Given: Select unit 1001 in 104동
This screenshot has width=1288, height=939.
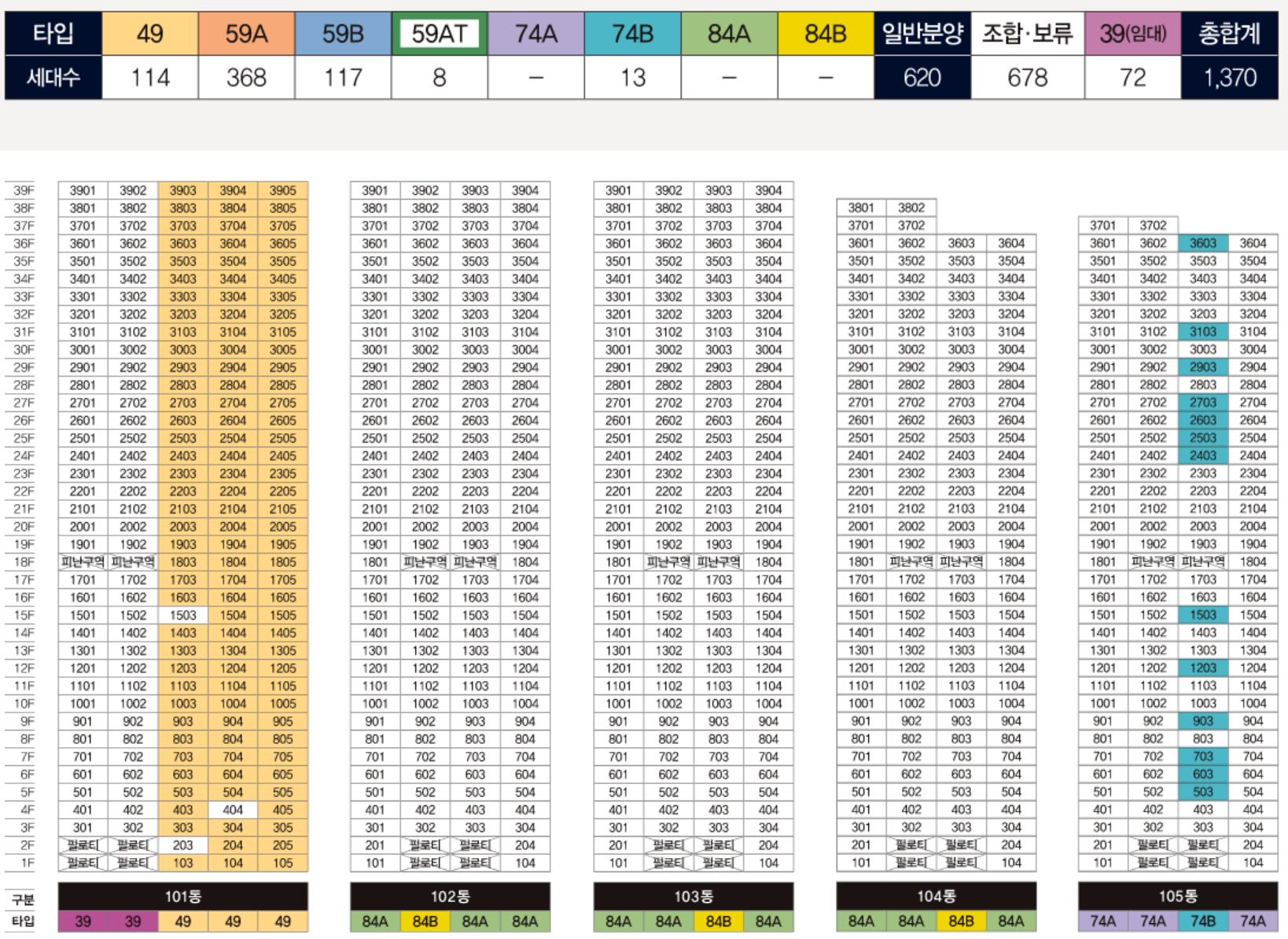Looking at the screenshot, I should tap(861, 703).
